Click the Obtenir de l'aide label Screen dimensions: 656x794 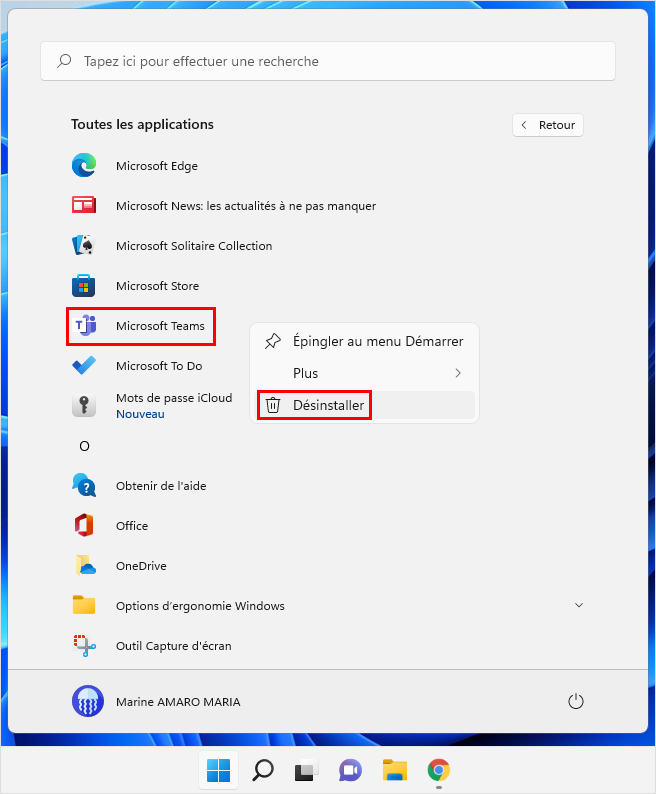pyautogui.click(x=161, y=486)
